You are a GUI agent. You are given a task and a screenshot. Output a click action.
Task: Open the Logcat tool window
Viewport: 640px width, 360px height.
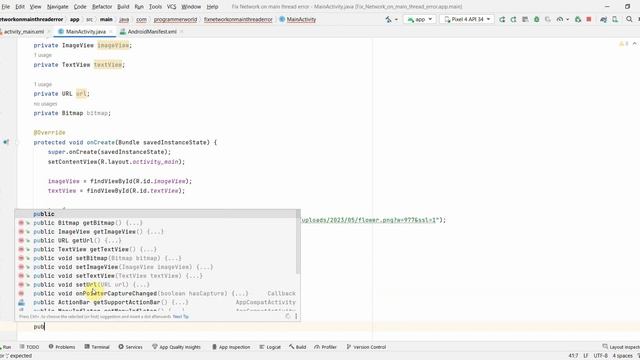click(x=270, y=347)
